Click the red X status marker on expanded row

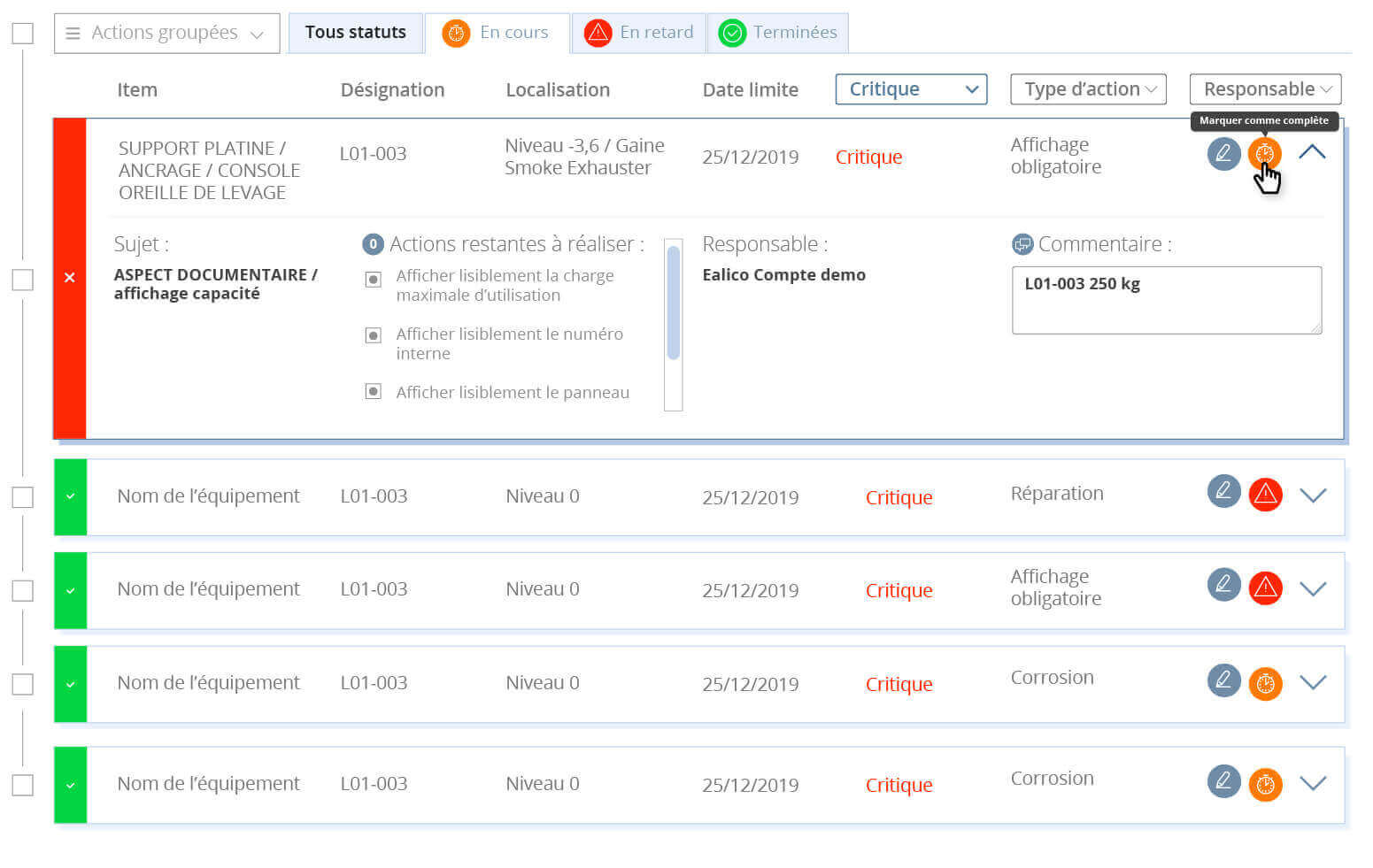70,278
